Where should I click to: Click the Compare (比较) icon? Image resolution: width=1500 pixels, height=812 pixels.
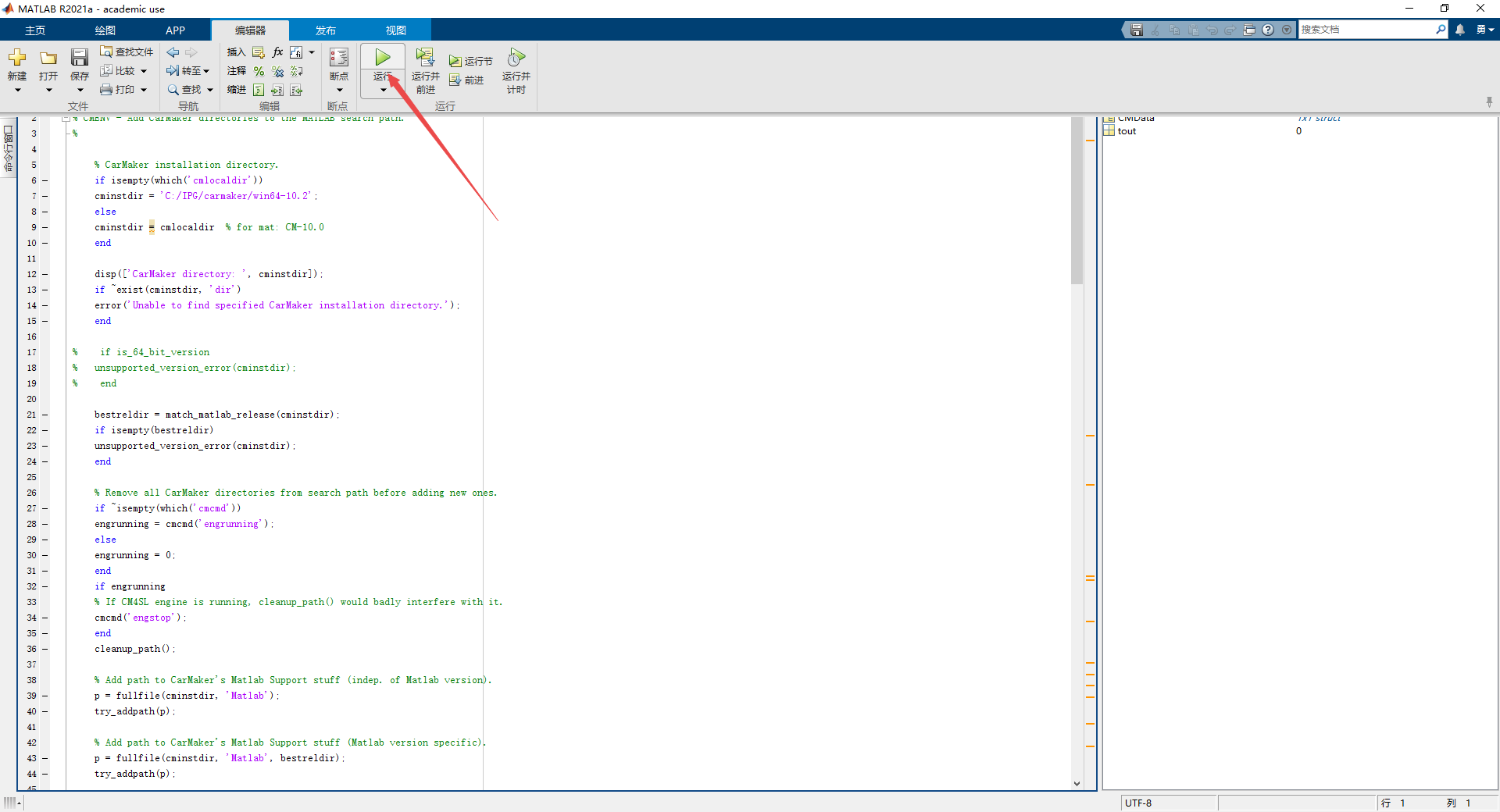106,70
